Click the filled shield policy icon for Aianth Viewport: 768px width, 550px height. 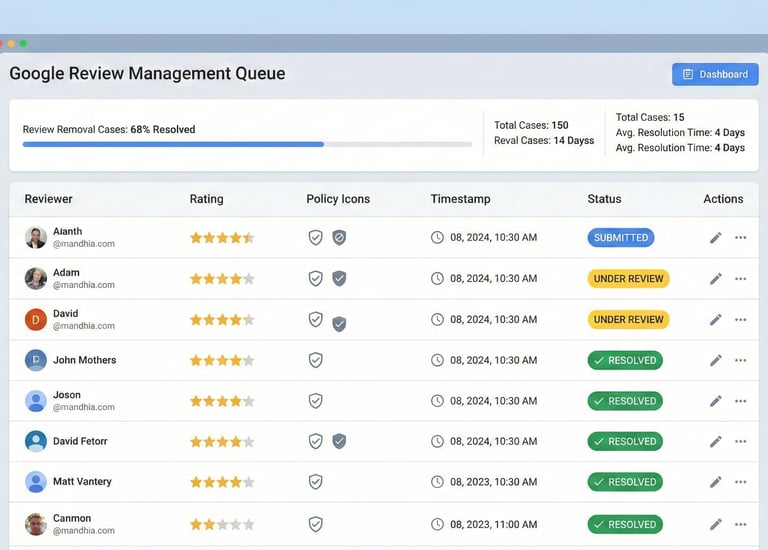339,238
